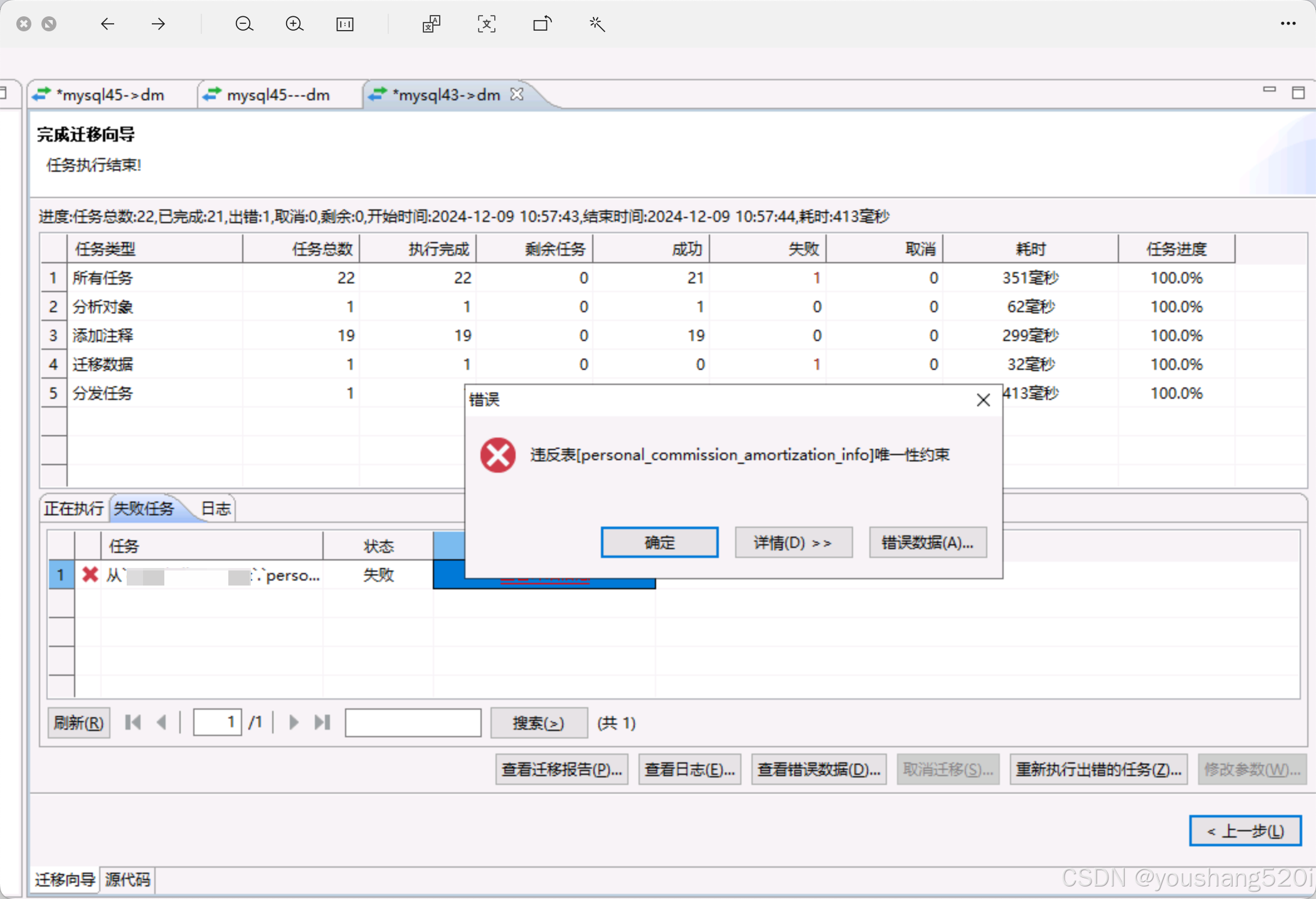The width and height of the screenshot is (1316, 899).
Task: Go to the last page of failed tasks
Action: 322,722
